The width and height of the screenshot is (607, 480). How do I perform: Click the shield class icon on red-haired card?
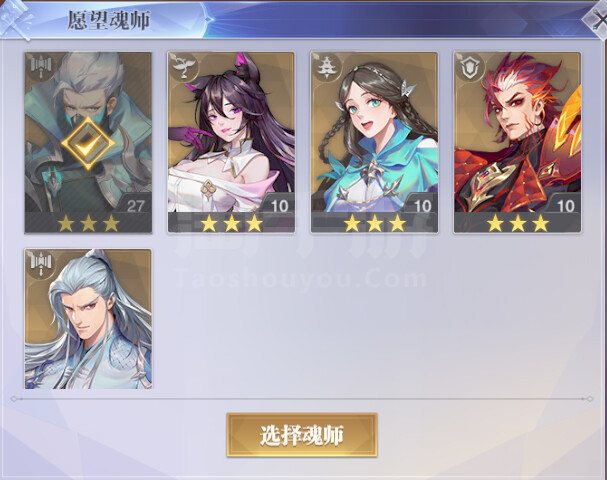[x=470, y=67]
